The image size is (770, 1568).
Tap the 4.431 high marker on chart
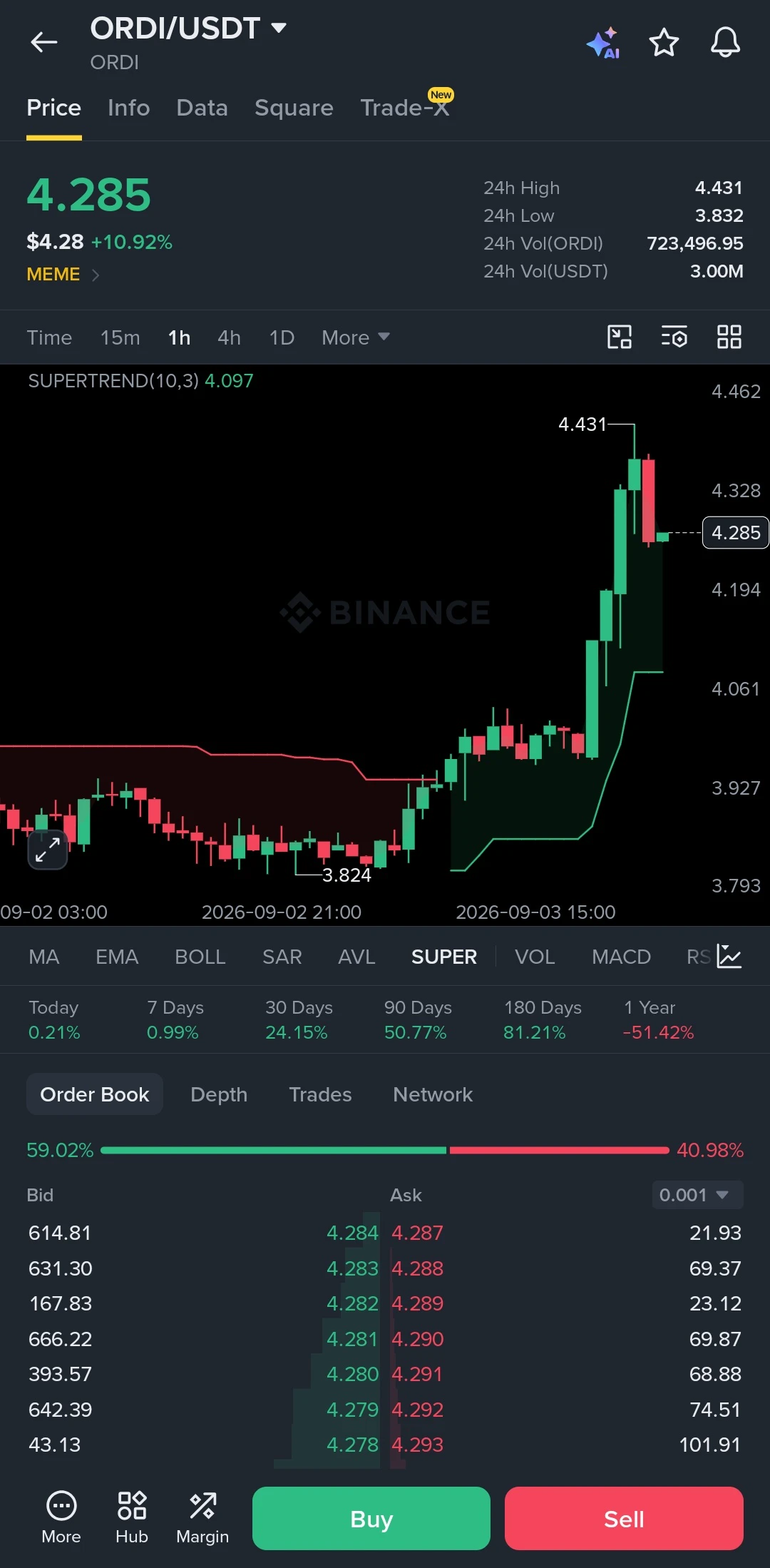582,424
